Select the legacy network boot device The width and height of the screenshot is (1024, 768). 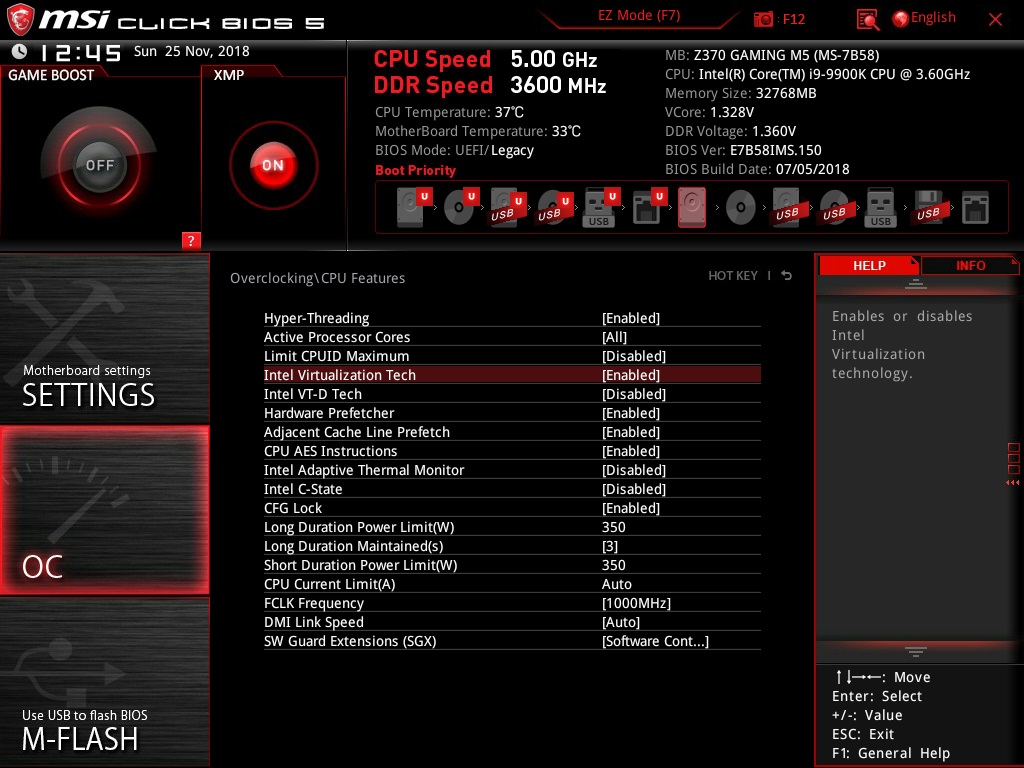tap(975, 208)
